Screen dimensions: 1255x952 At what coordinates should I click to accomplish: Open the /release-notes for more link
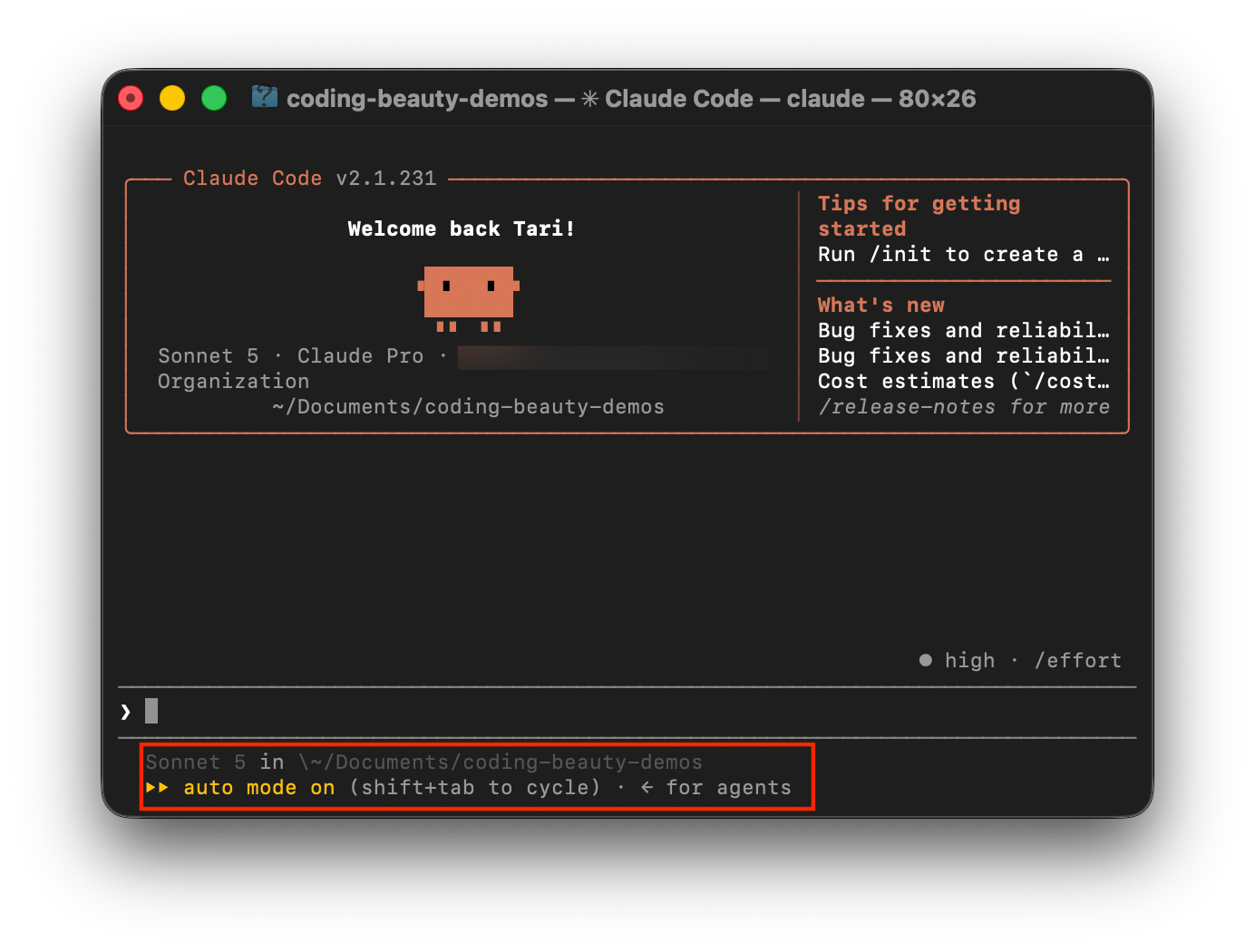(964, 407)
